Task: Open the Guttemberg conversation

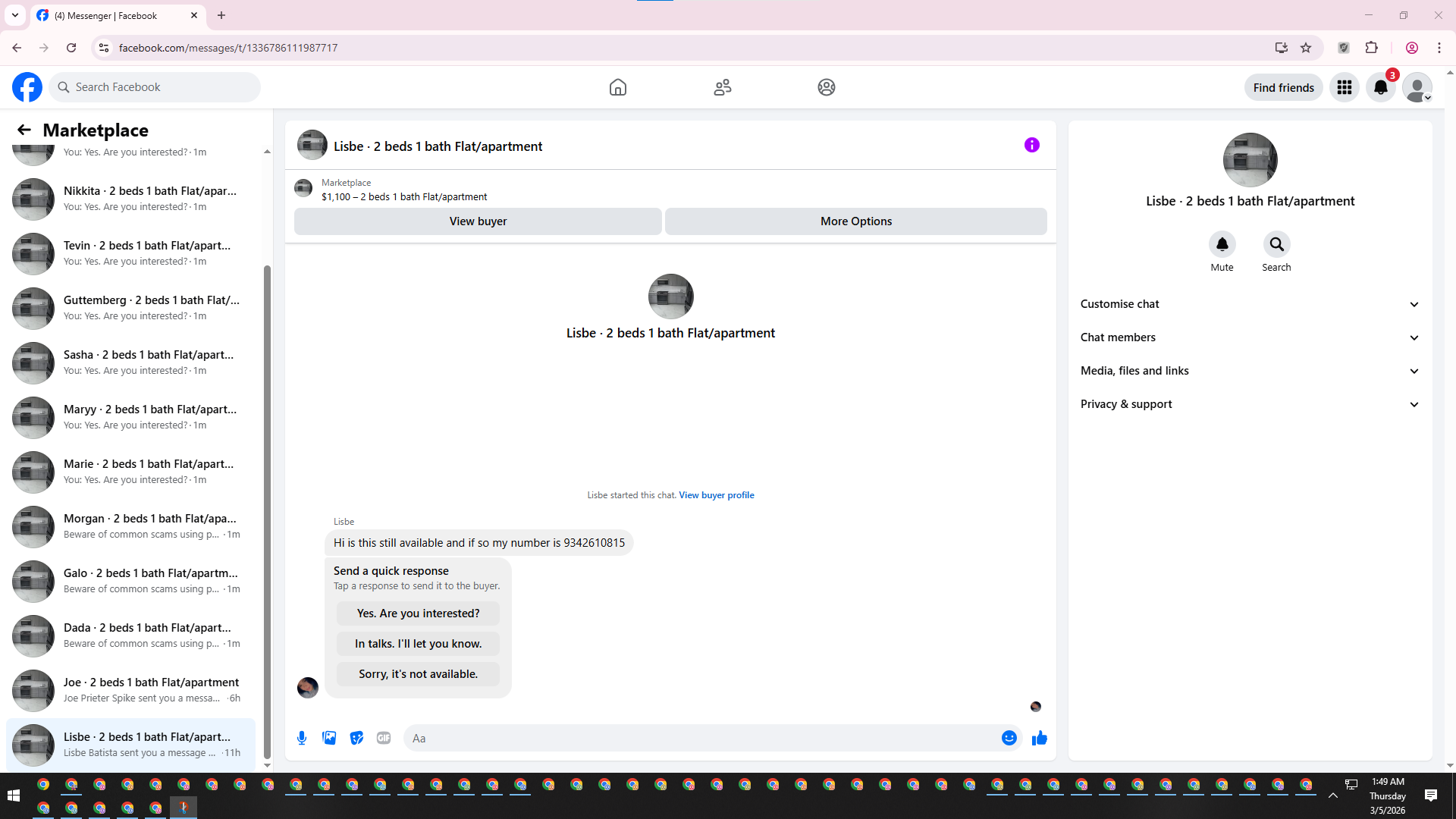Action: point(130,308)
